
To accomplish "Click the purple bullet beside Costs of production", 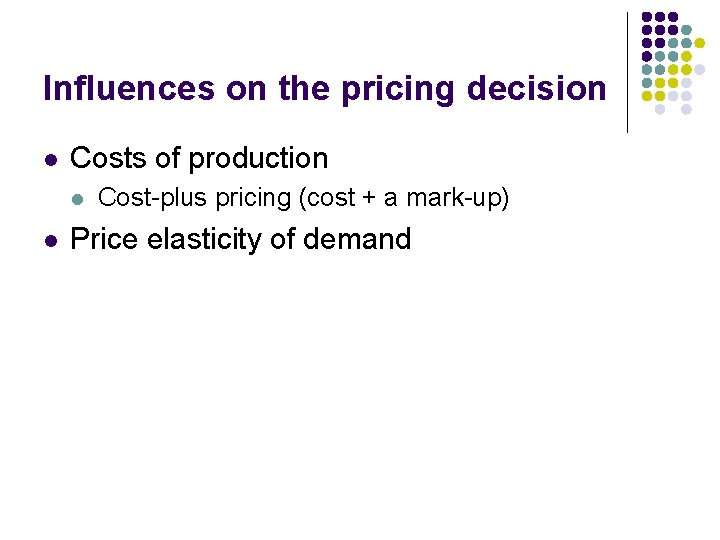I will [51, 160].
